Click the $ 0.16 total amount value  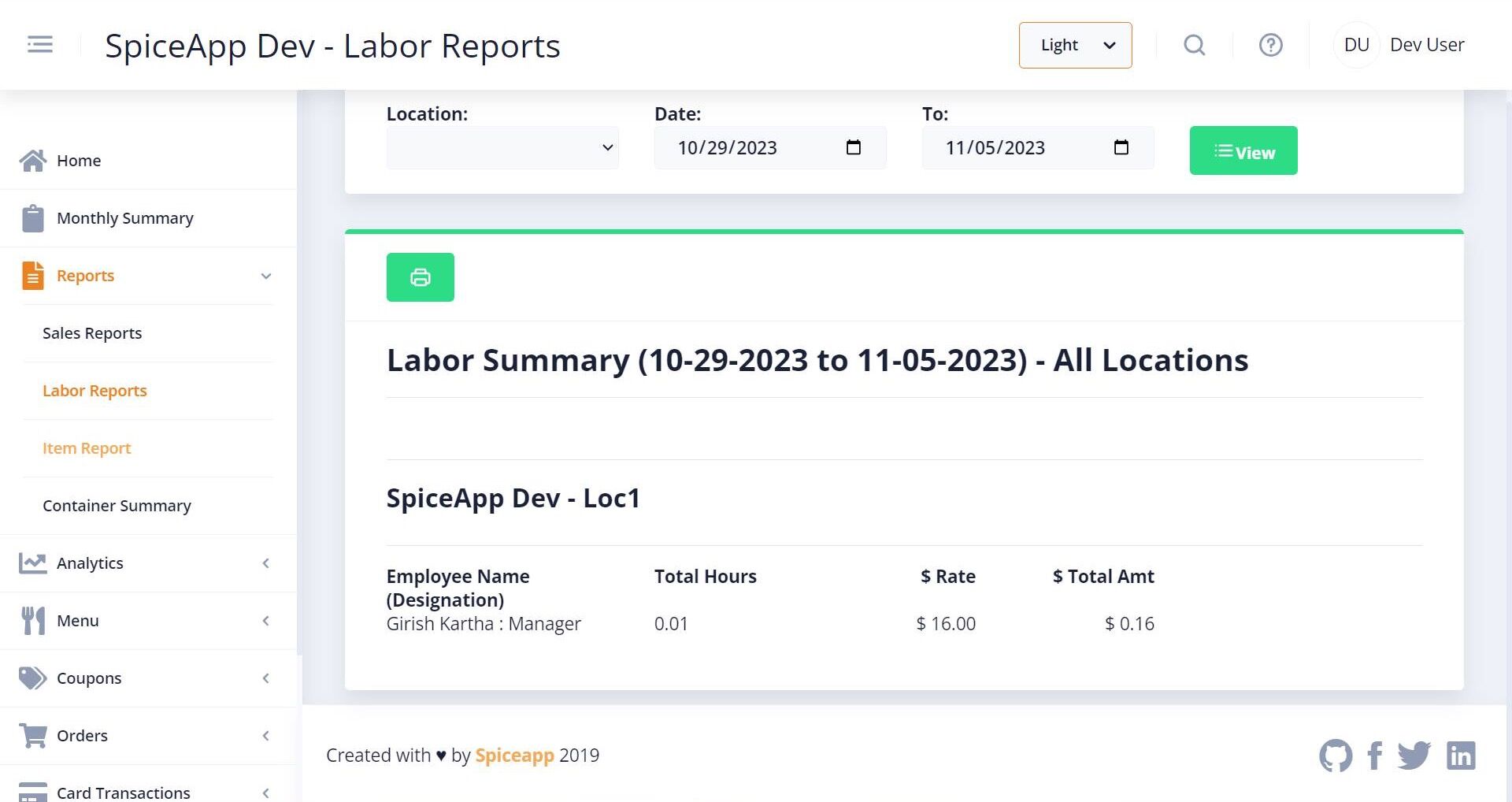click(x=1129, y=624)
